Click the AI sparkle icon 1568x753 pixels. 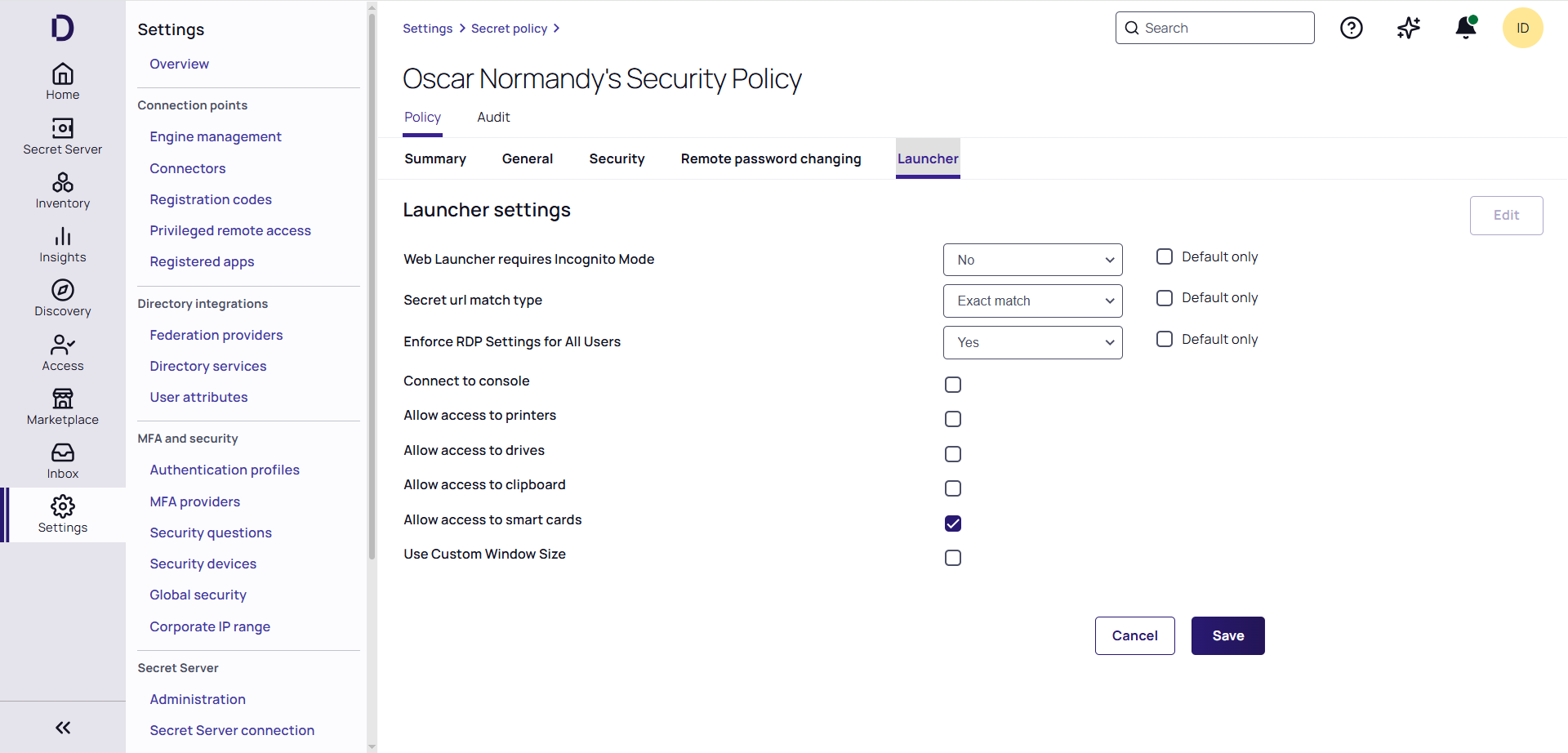coord(1409,29)
